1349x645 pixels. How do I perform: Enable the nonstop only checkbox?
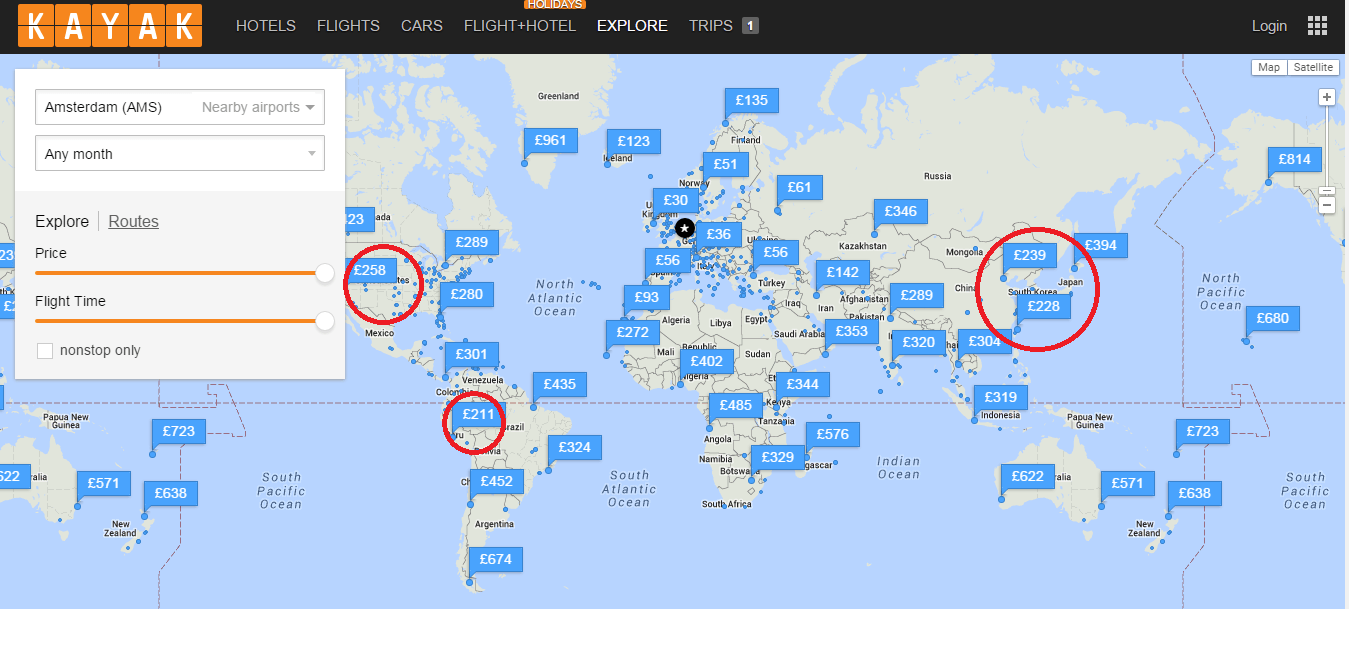[44, 350]
